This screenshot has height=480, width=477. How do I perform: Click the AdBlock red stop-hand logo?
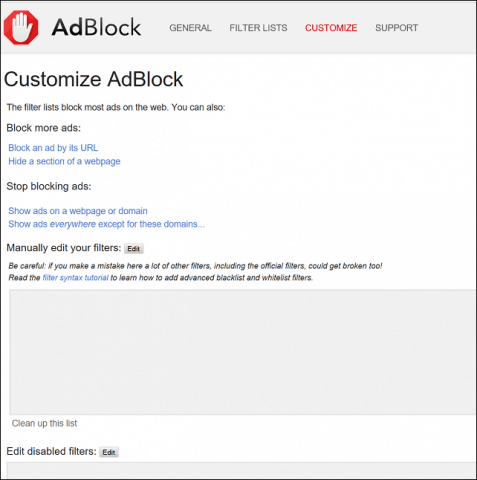click(21, 28)
